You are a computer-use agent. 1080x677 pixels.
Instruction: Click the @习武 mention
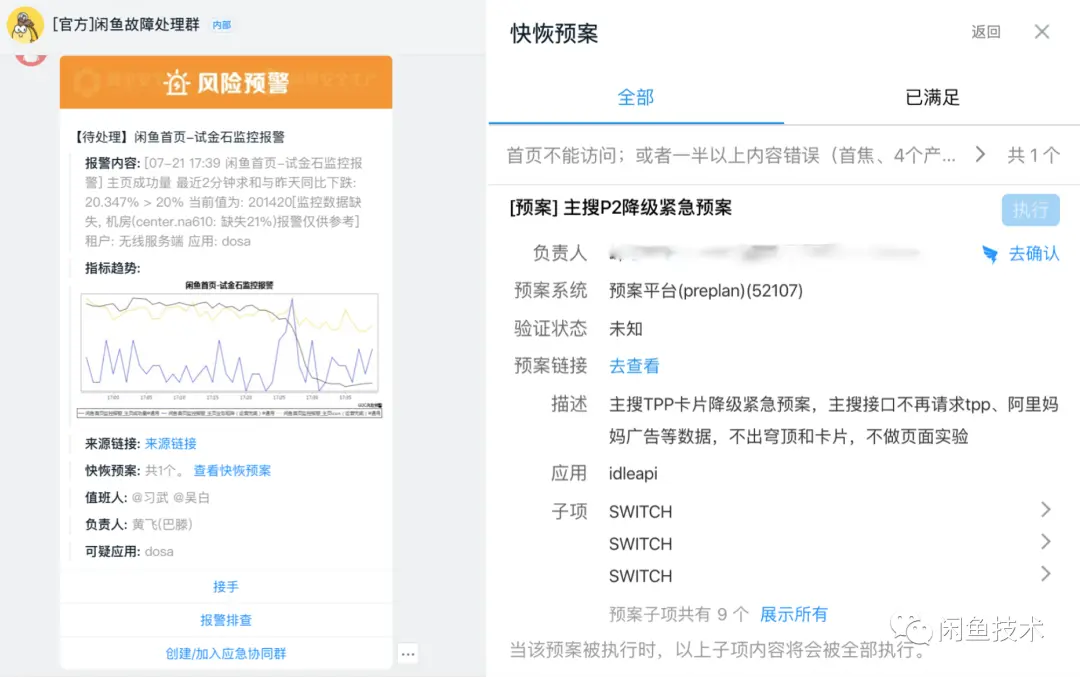click(149, 497)
